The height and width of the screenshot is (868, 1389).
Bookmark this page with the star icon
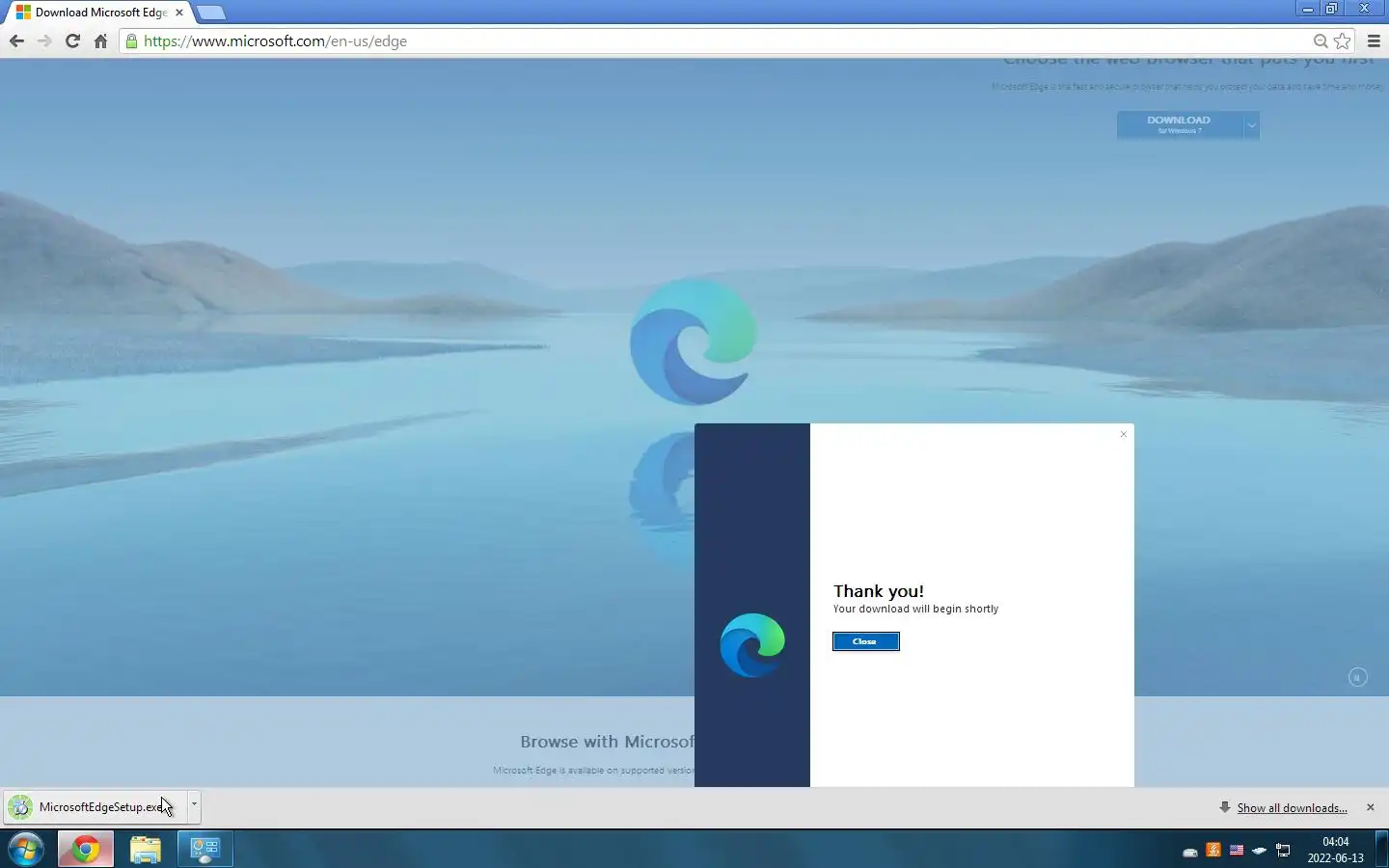pos(1342,41)
